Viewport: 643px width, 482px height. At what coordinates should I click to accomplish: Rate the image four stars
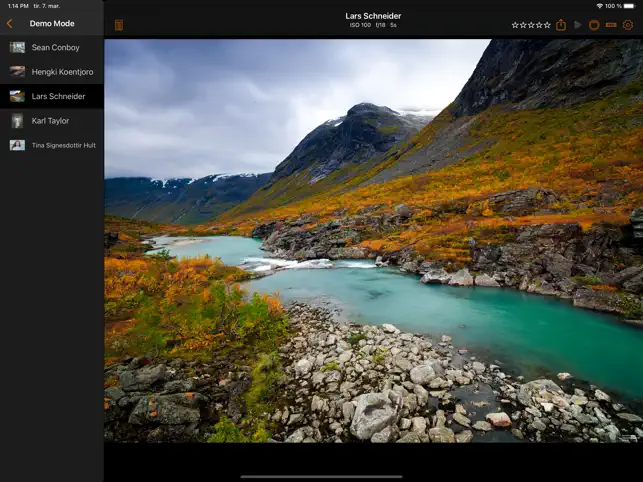[x=539, y=25]
